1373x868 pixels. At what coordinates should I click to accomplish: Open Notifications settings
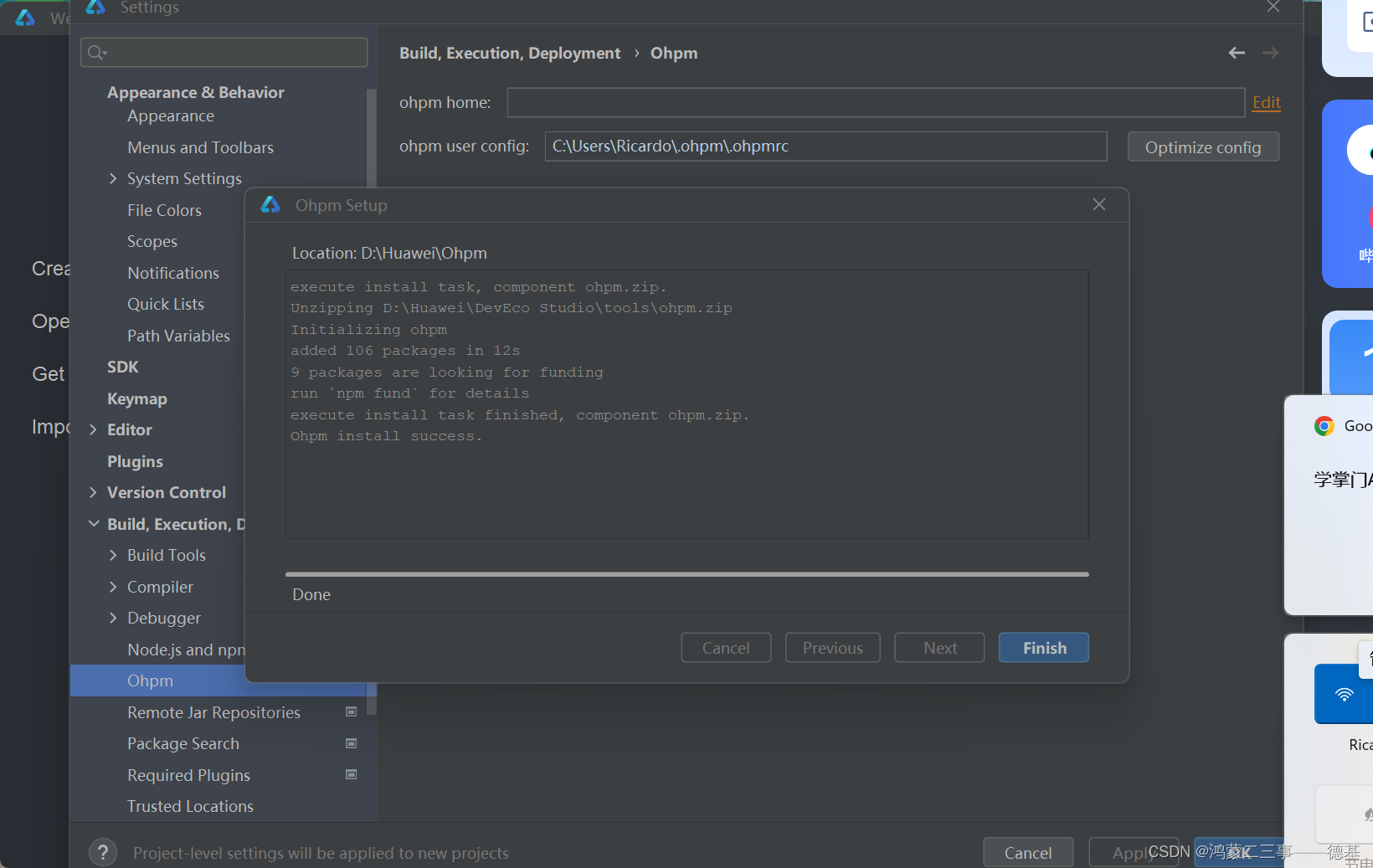click(173, 273)
